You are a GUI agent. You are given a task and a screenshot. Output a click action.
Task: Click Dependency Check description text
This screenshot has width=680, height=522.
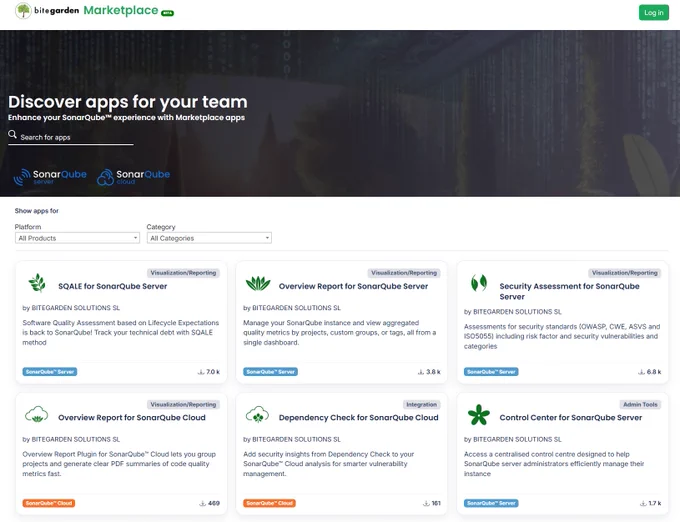click(x=329, y=464)
